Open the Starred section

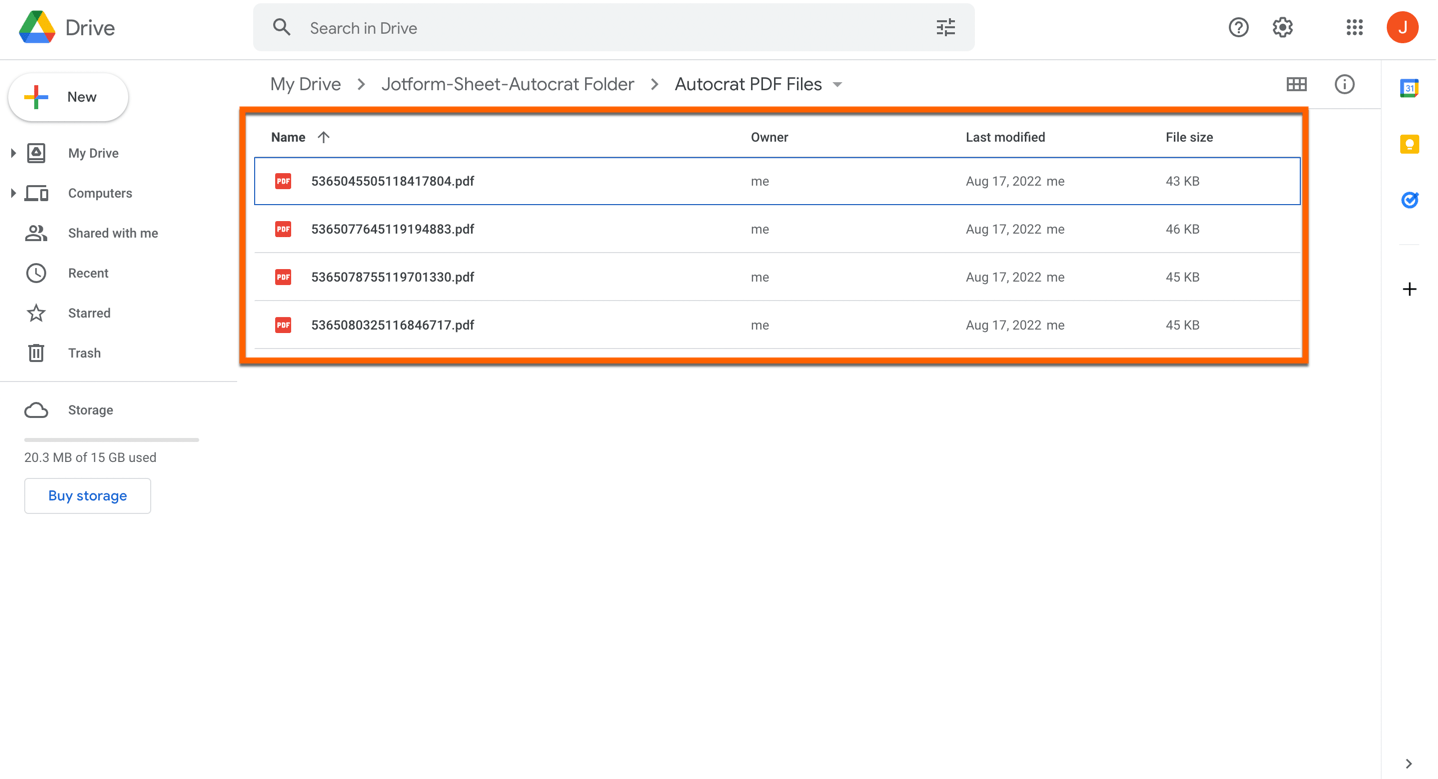click(x=89, y=313)
